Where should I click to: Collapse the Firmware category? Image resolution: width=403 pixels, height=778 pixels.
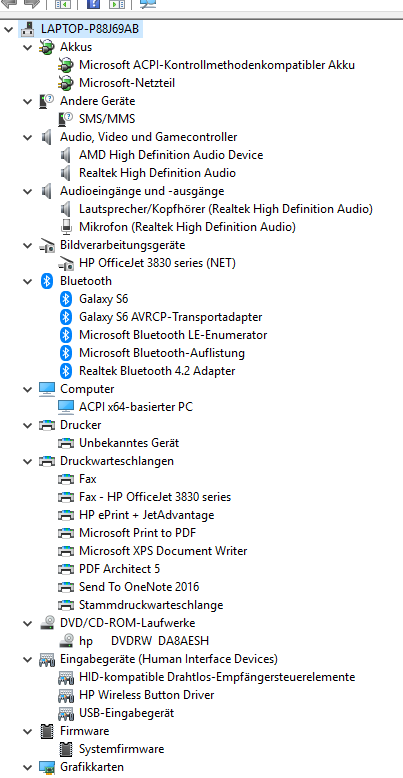click(x=27, y=731)
